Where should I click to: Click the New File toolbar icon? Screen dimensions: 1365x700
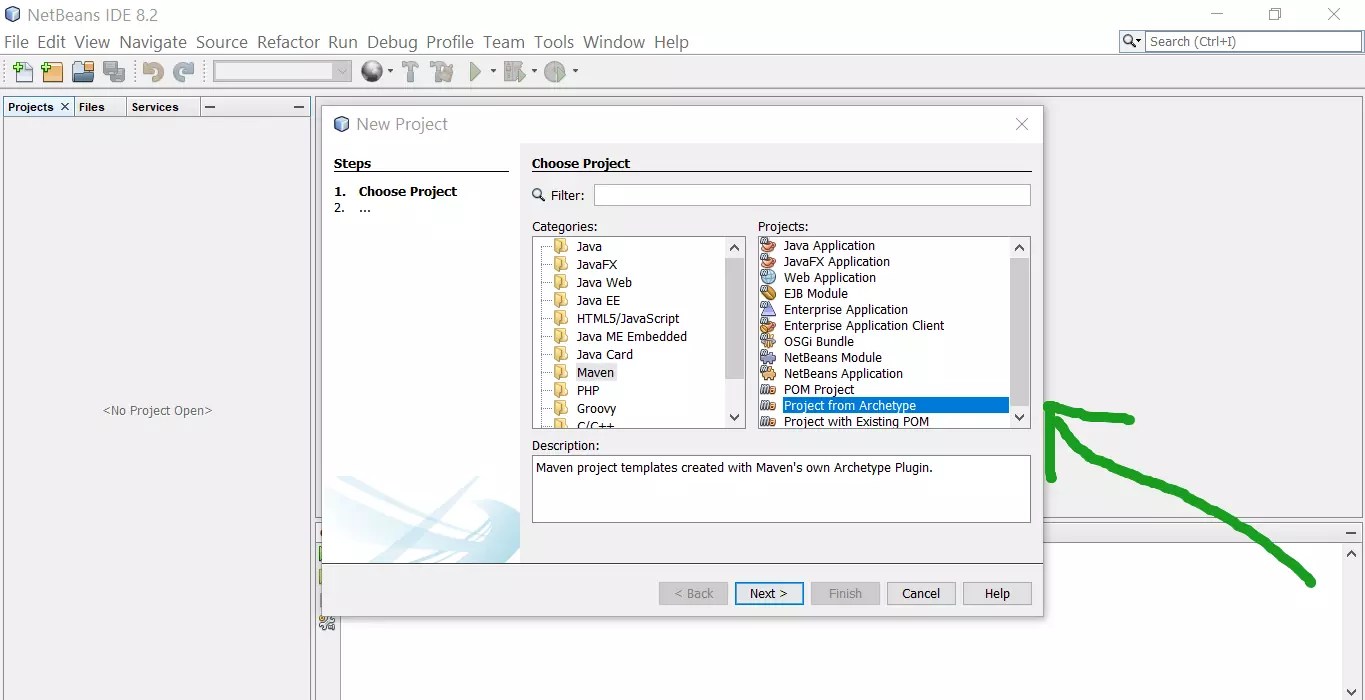click(x=21, y=71)
